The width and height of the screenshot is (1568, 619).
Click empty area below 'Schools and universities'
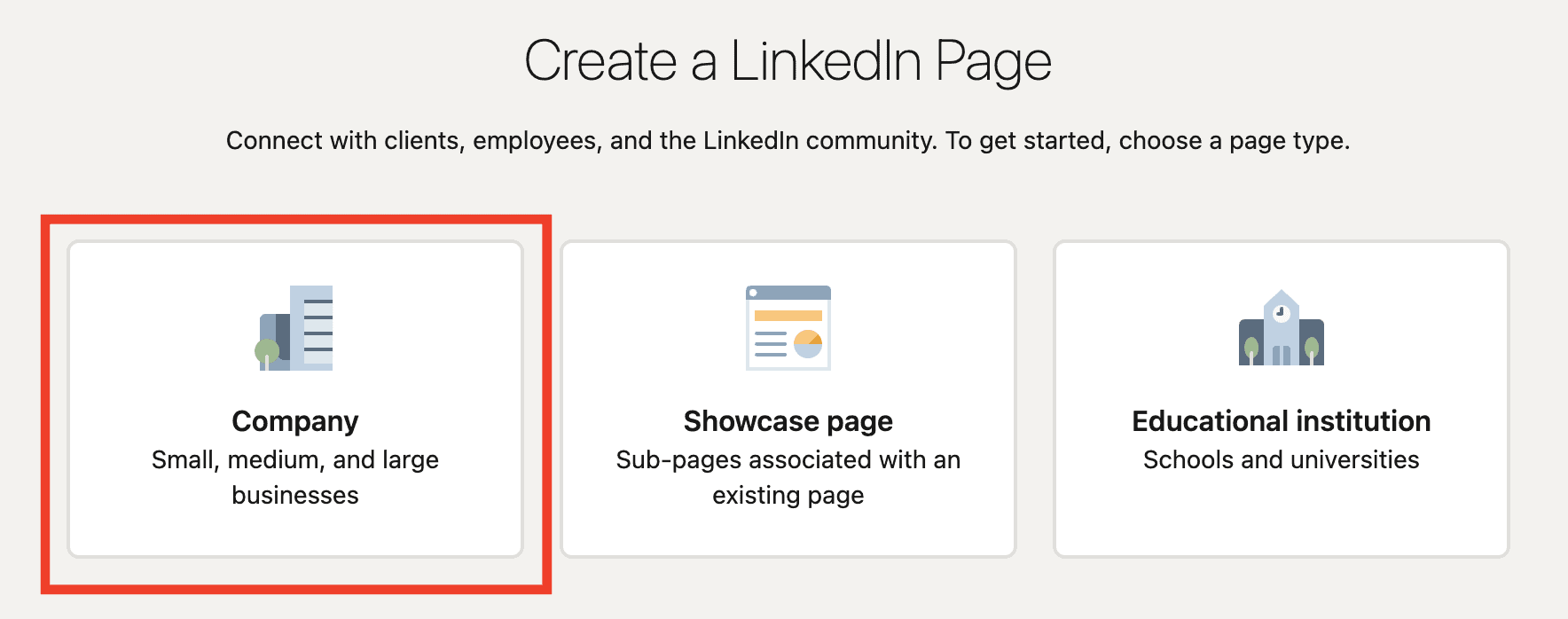pyautogui.click(x=1282, y=519)
